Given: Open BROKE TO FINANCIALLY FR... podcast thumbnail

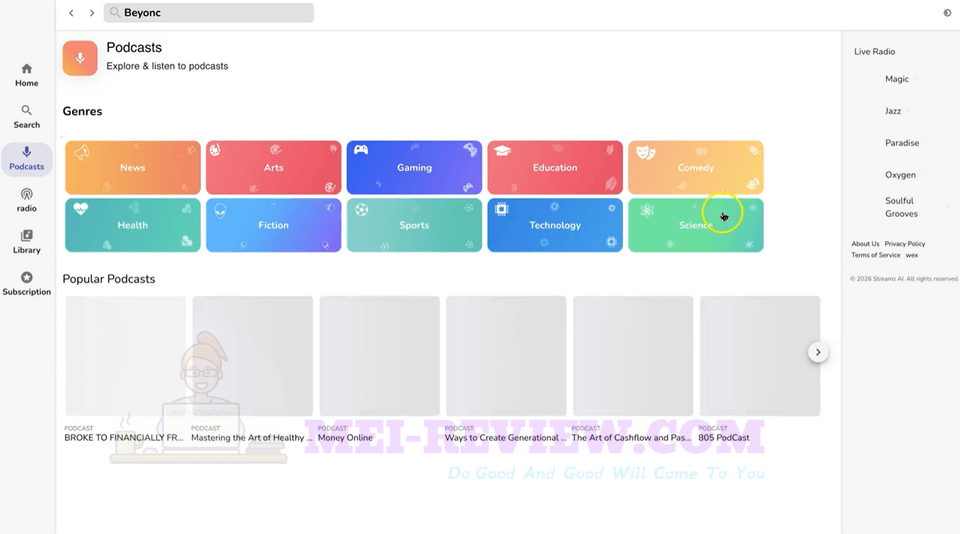Looking at the screenshot, I should [x=126, y=356].
